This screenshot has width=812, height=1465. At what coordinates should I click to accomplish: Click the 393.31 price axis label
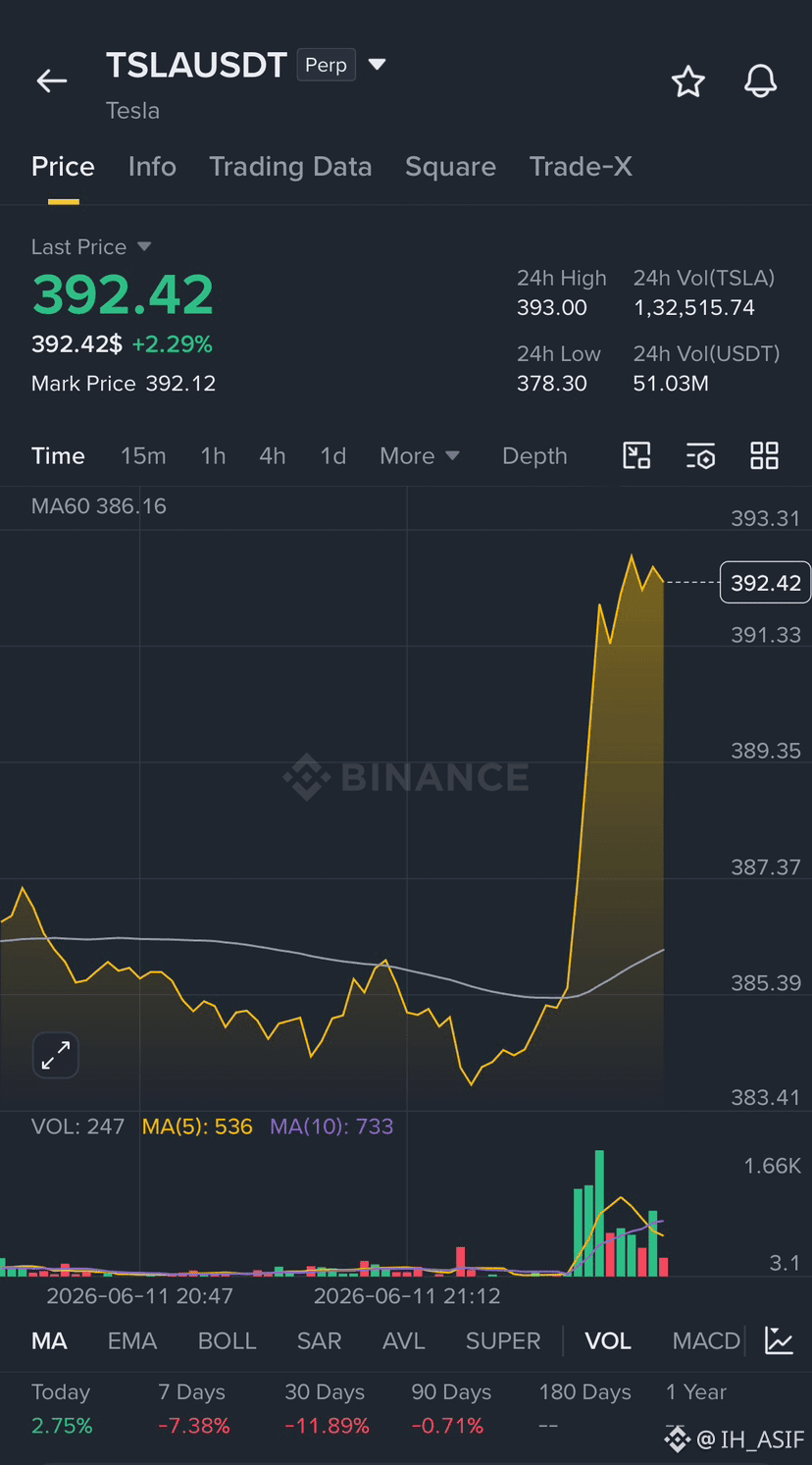pyautogui.click(x=766, y=519)
